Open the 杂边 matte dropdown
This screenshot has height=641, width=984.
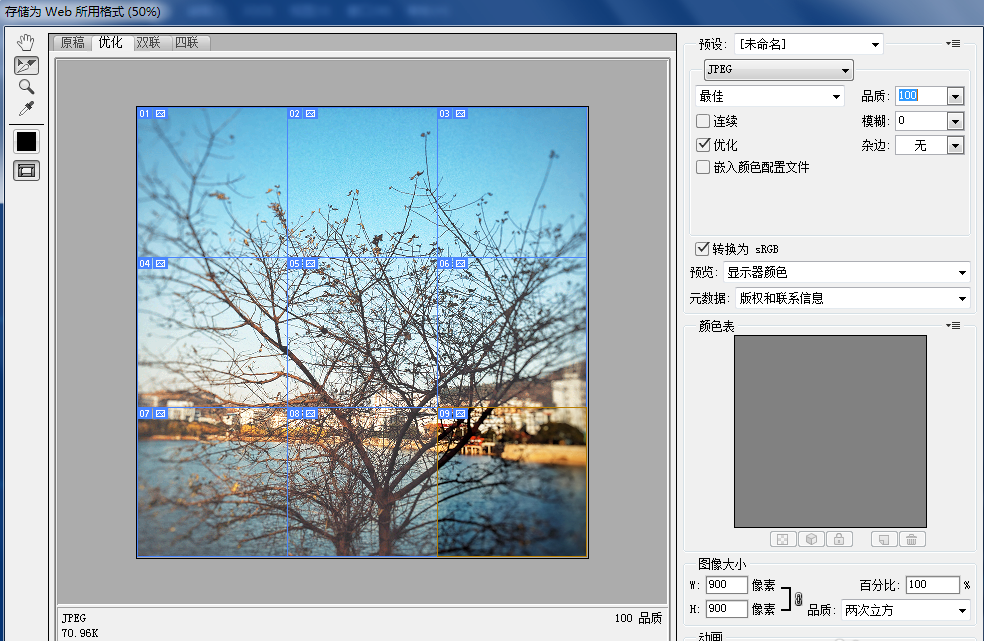[x=929, y=146]
